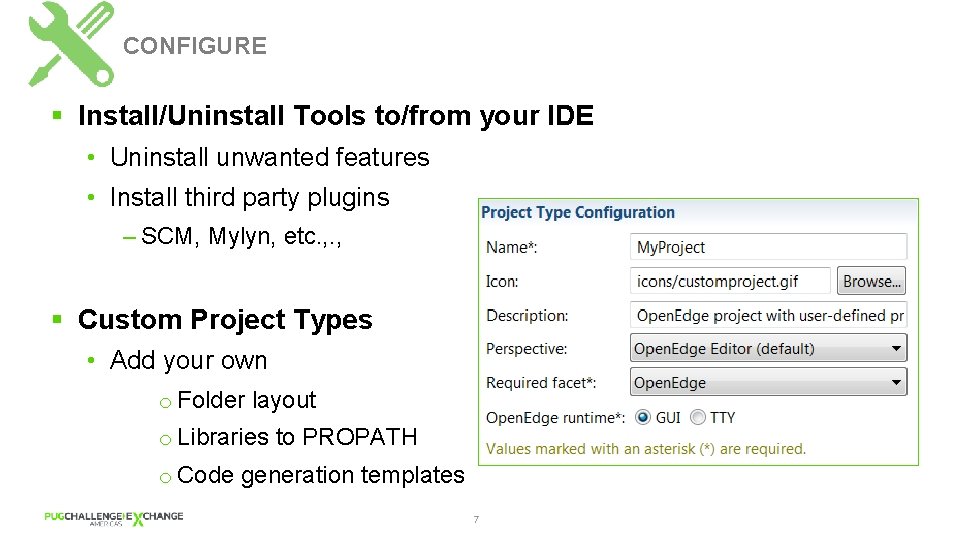Click the CONFIGURE slide title
The height and width of the screenshot is (540, 960).
[195, 46]
